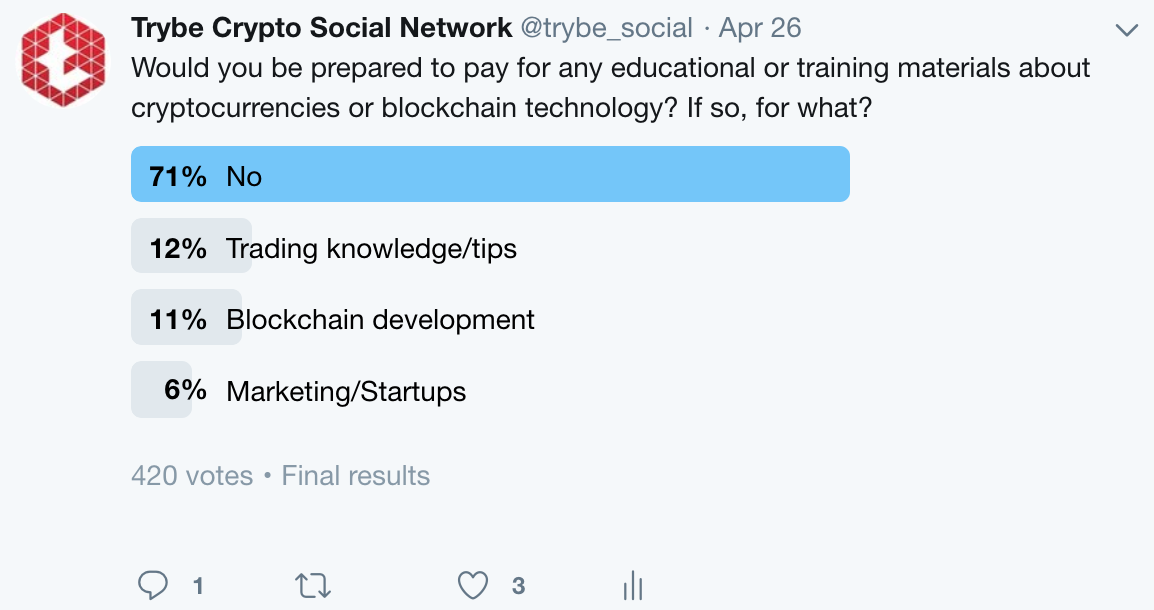
Task: Click the 12% poll percentage bar
Action: 178,248
